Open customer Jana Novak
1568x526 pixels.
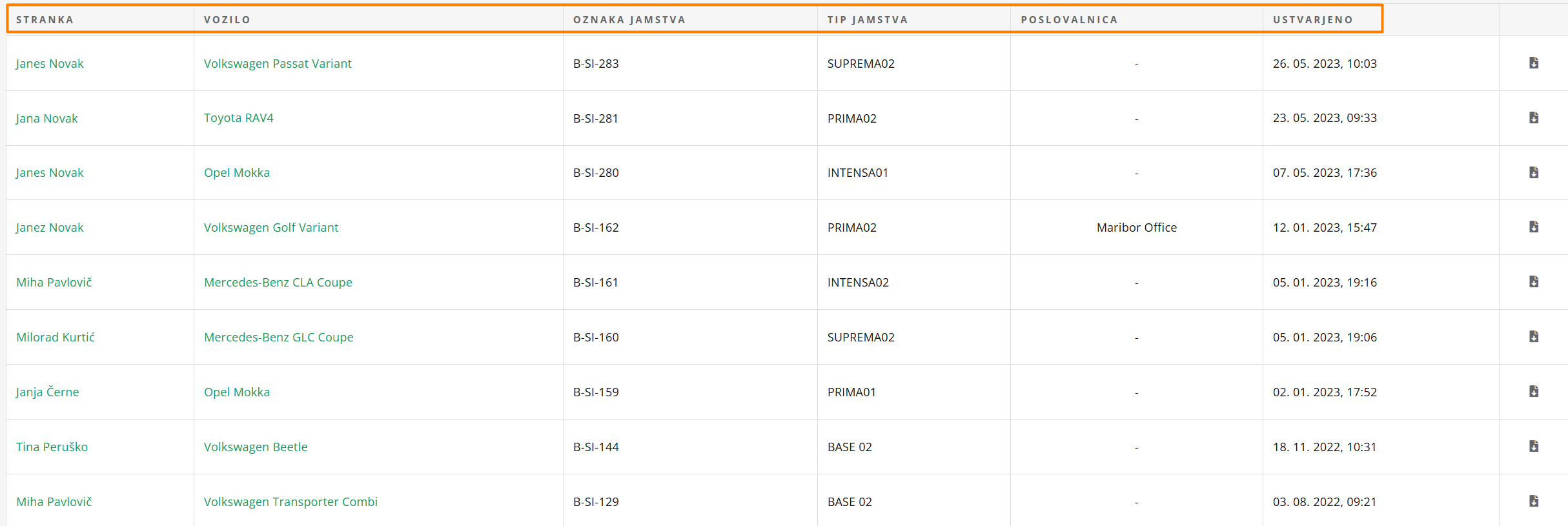pyautogui.click(x=46, y=119)
